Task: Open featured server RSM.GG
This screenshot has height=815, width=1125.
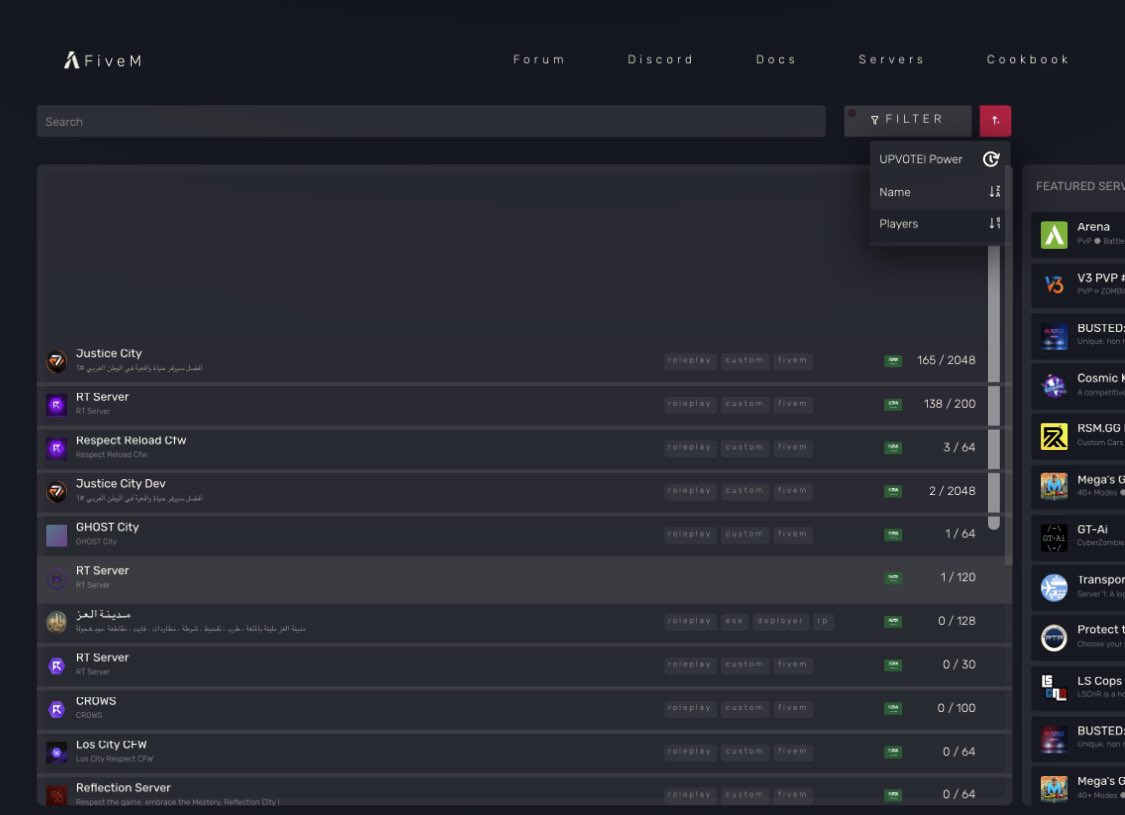Action: (1078, 435)
